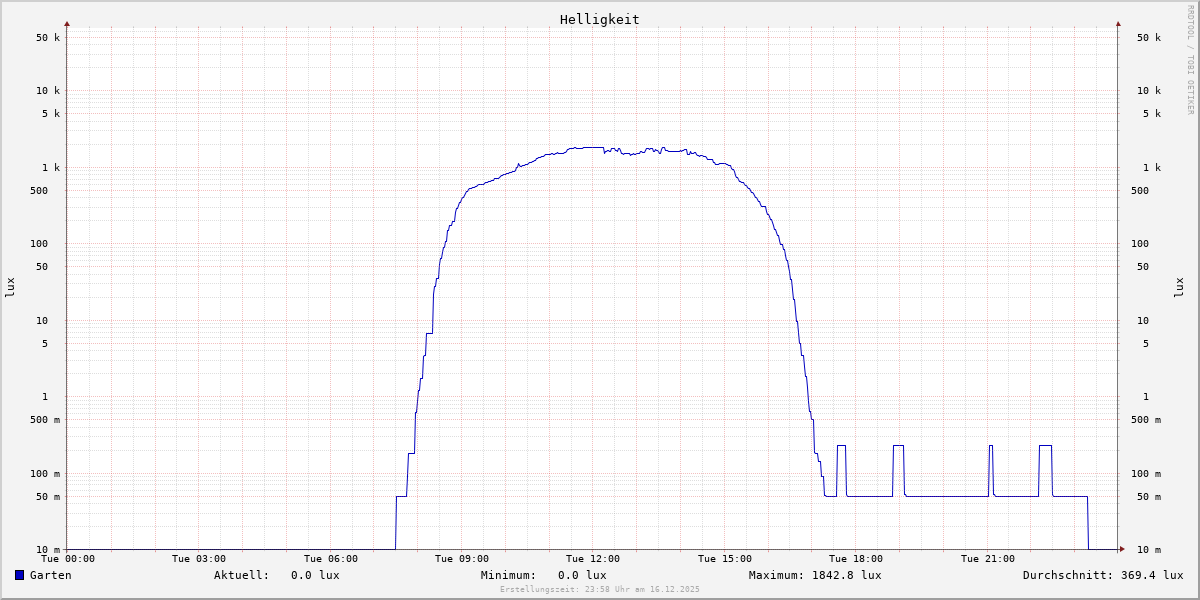This screenshot has width=1200, height=600.
Task: Click the red arrow at x-axis right end
Action: point(1121,549)
